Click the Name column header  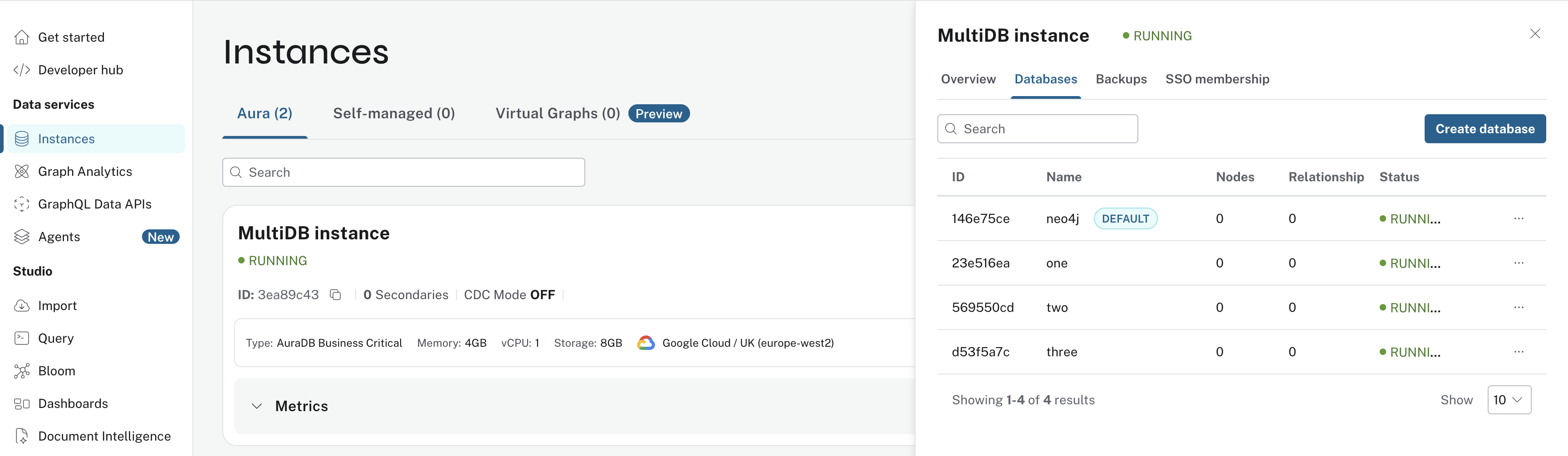1063,177
